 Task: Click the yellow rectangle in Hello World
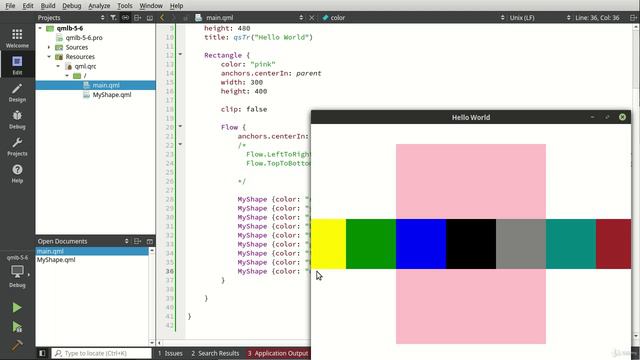[328, 244]
